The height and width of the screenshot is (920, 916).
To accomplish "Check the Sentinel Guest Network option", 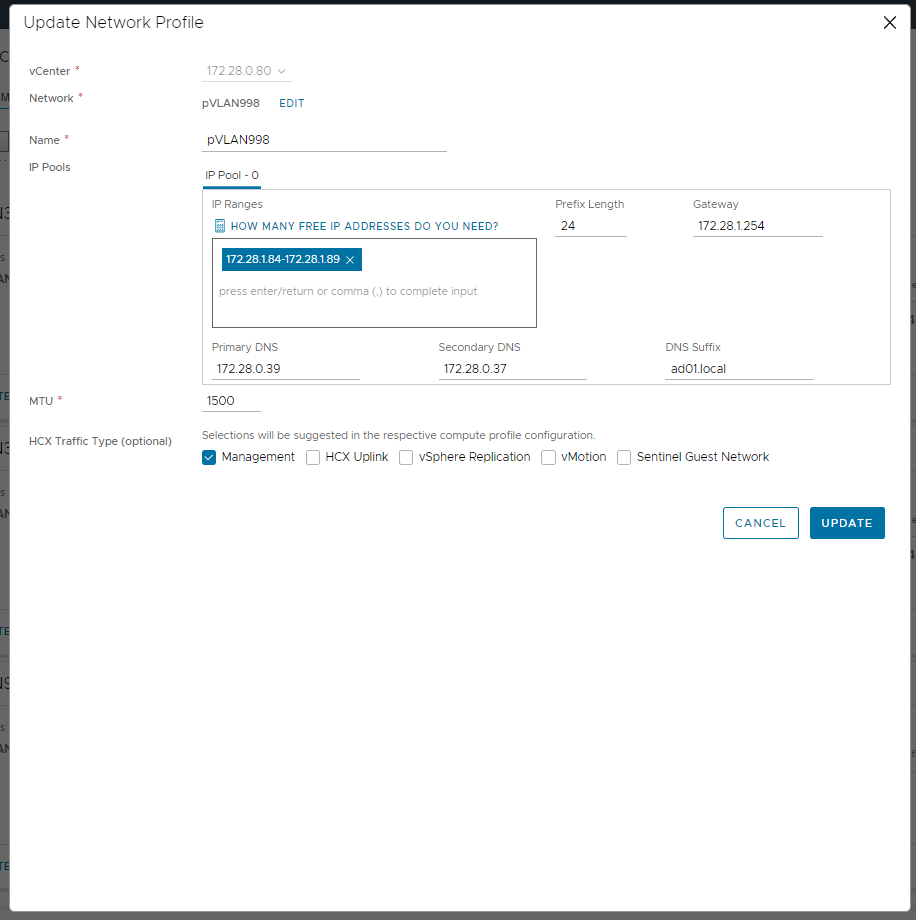I will click(624, 457).
